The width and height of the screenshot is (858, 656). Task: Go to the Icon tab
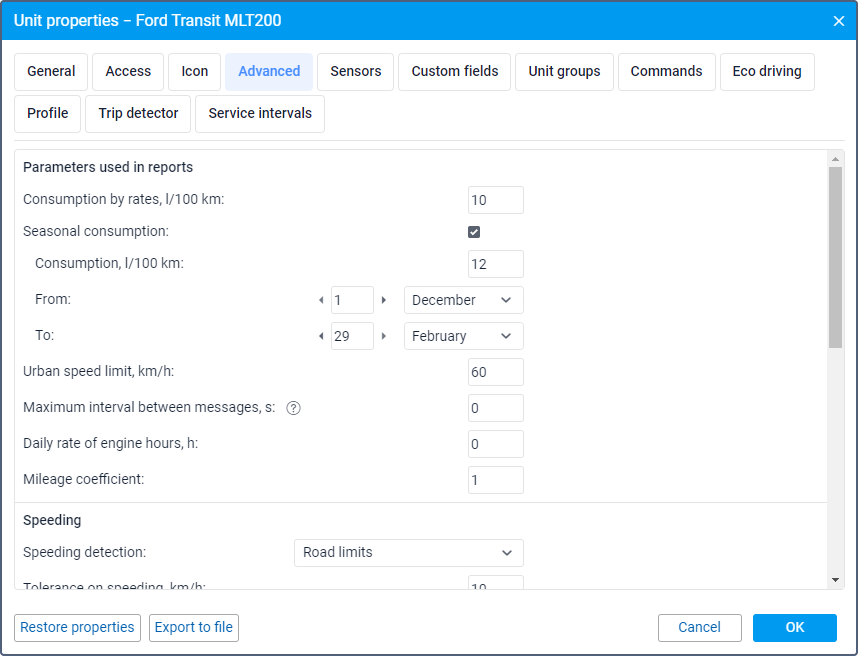(x=194, y=72)
